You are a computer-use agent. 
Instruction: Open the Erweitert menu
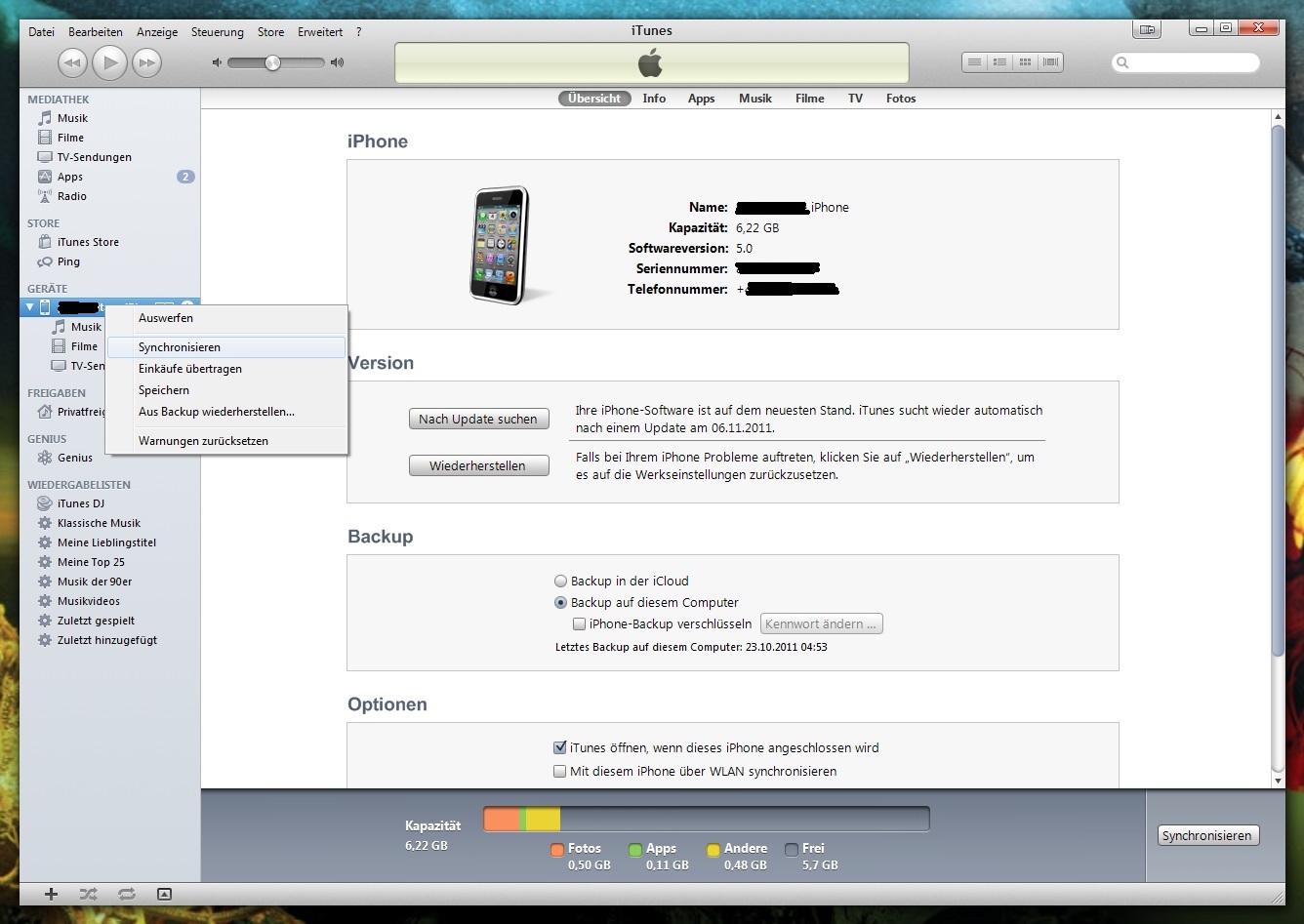pyautogui.click(x=320, y=32)
